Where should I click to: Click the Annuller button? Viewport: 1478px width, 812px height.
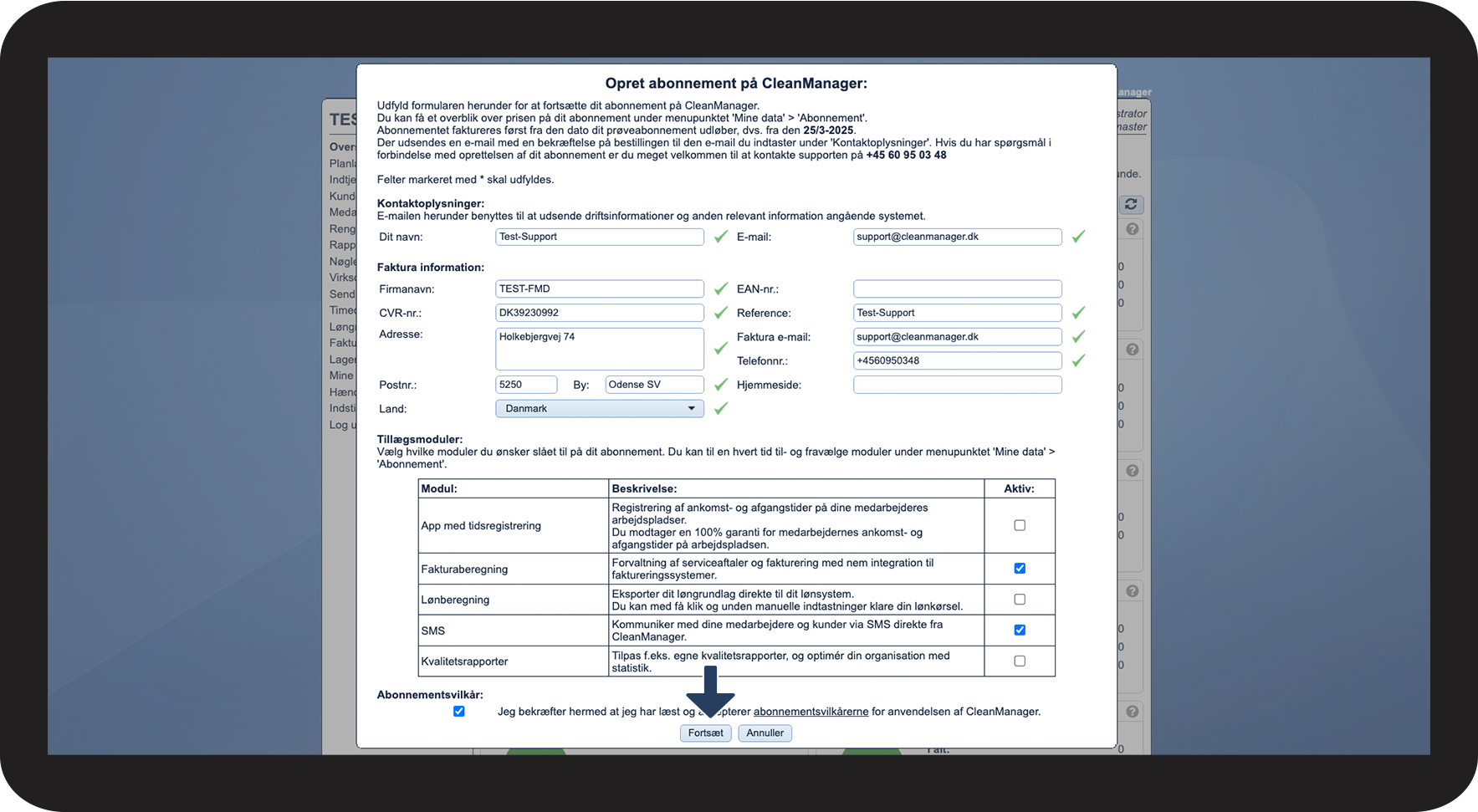pos(765,733)
